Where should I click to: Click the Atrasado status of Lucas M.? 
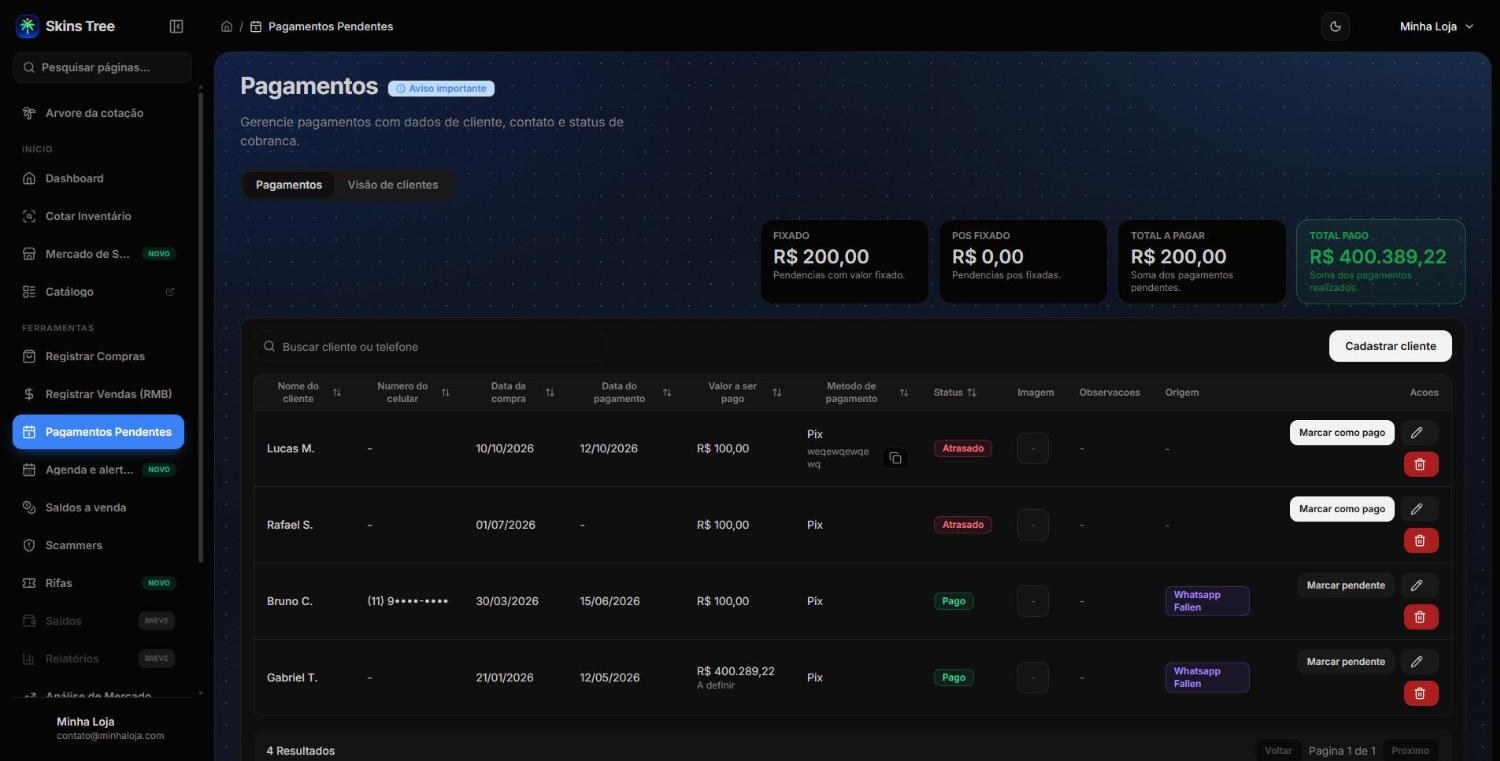tap(963, 448)
